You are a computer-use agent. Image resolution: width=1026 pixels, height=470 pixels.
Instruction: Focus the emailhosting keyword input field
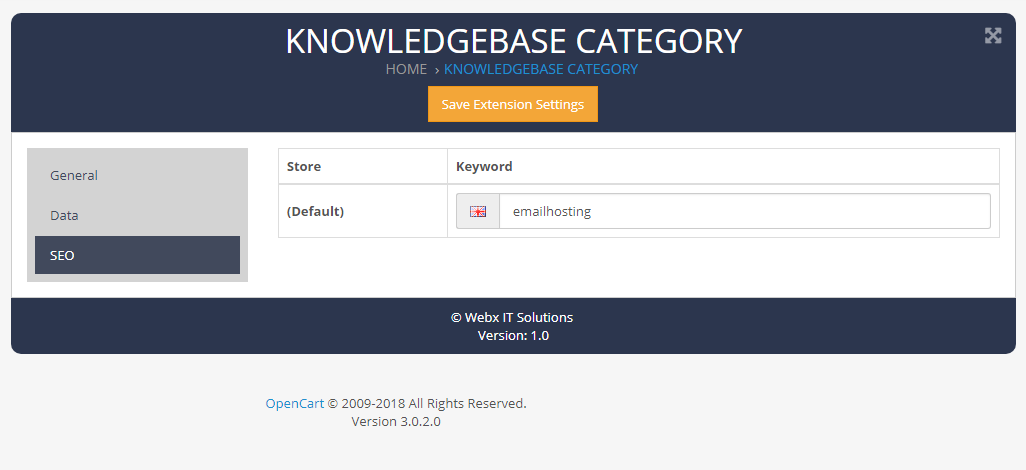coord(745,211)
